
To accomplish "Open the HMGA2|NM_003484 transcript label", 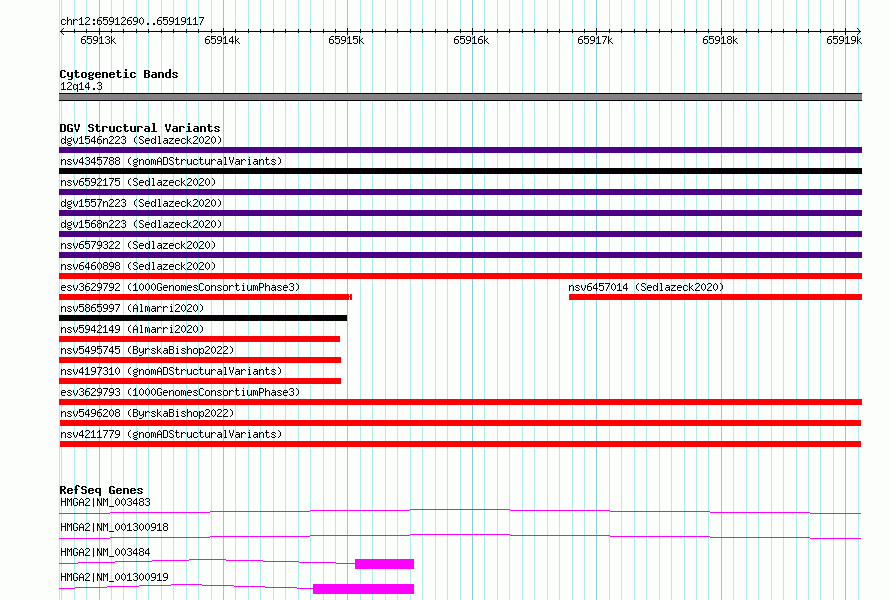I will (x=105, y=552).
